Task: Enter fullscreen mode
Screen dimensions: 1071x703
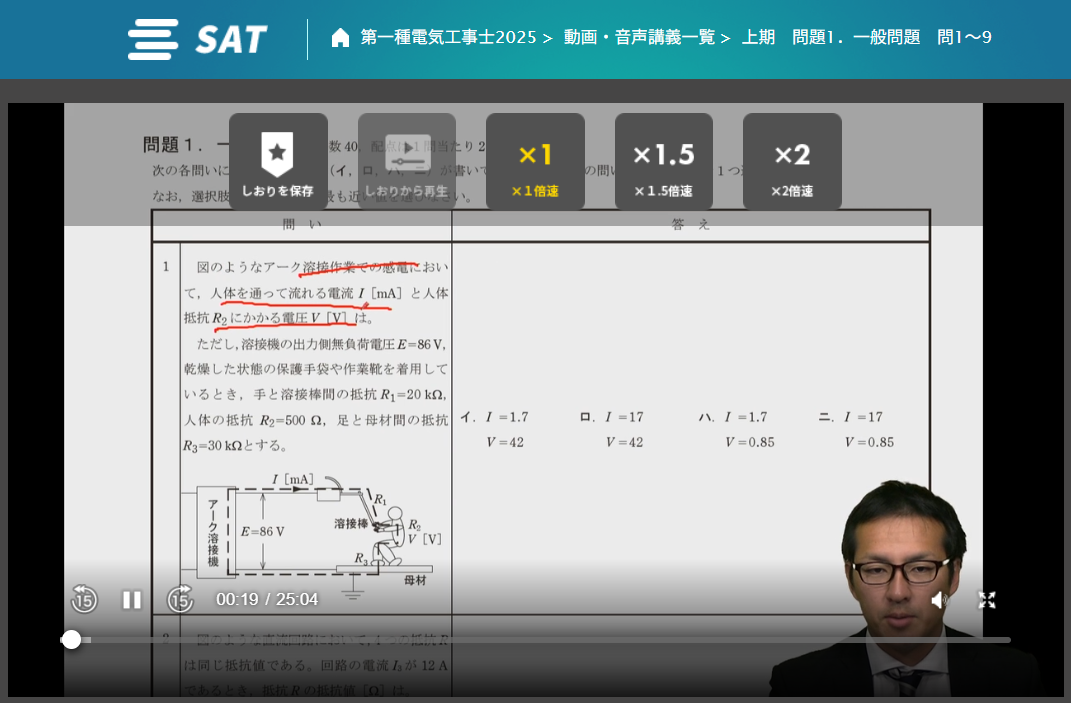Action: (987, 600)
